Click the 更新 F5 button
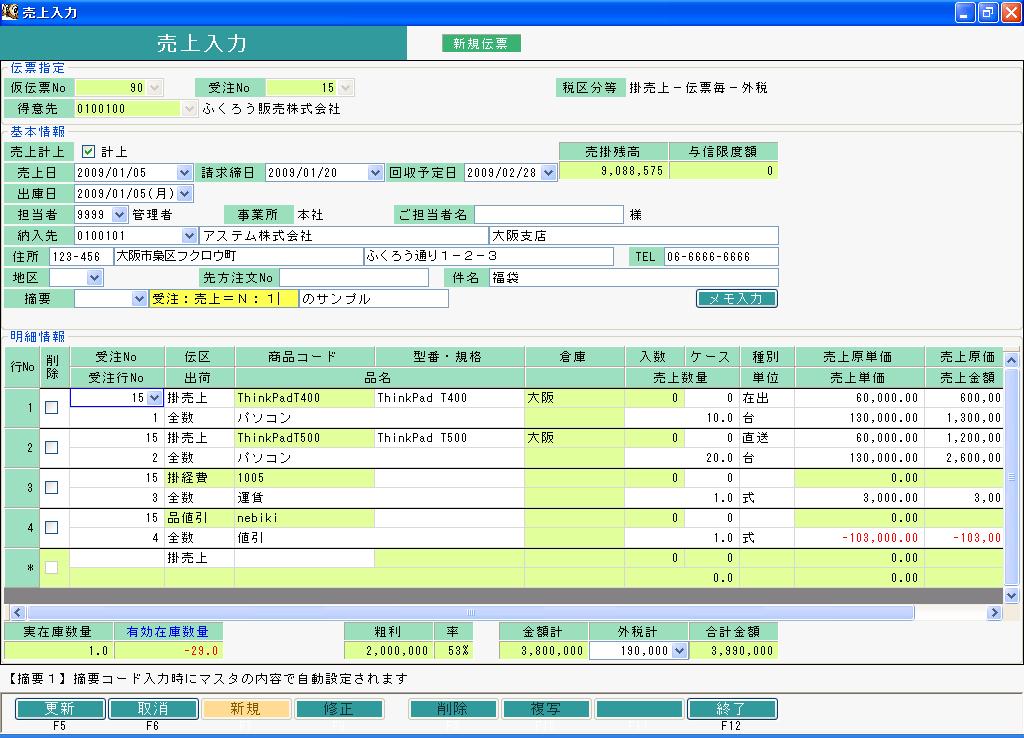Image resolution: width=1024 pixels, height=738 pixels. click(x=59, y=709)
